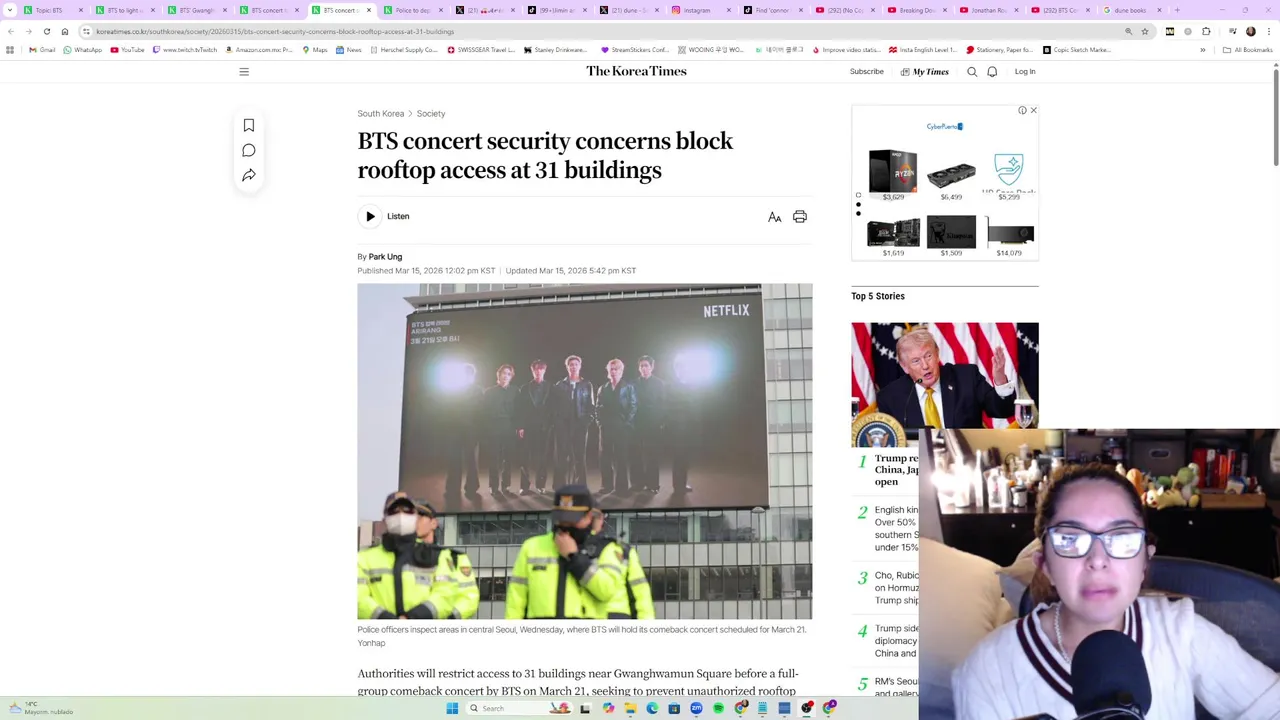Open the Gmail bookmark
The image size is (1280, 720).
[42, 50]
